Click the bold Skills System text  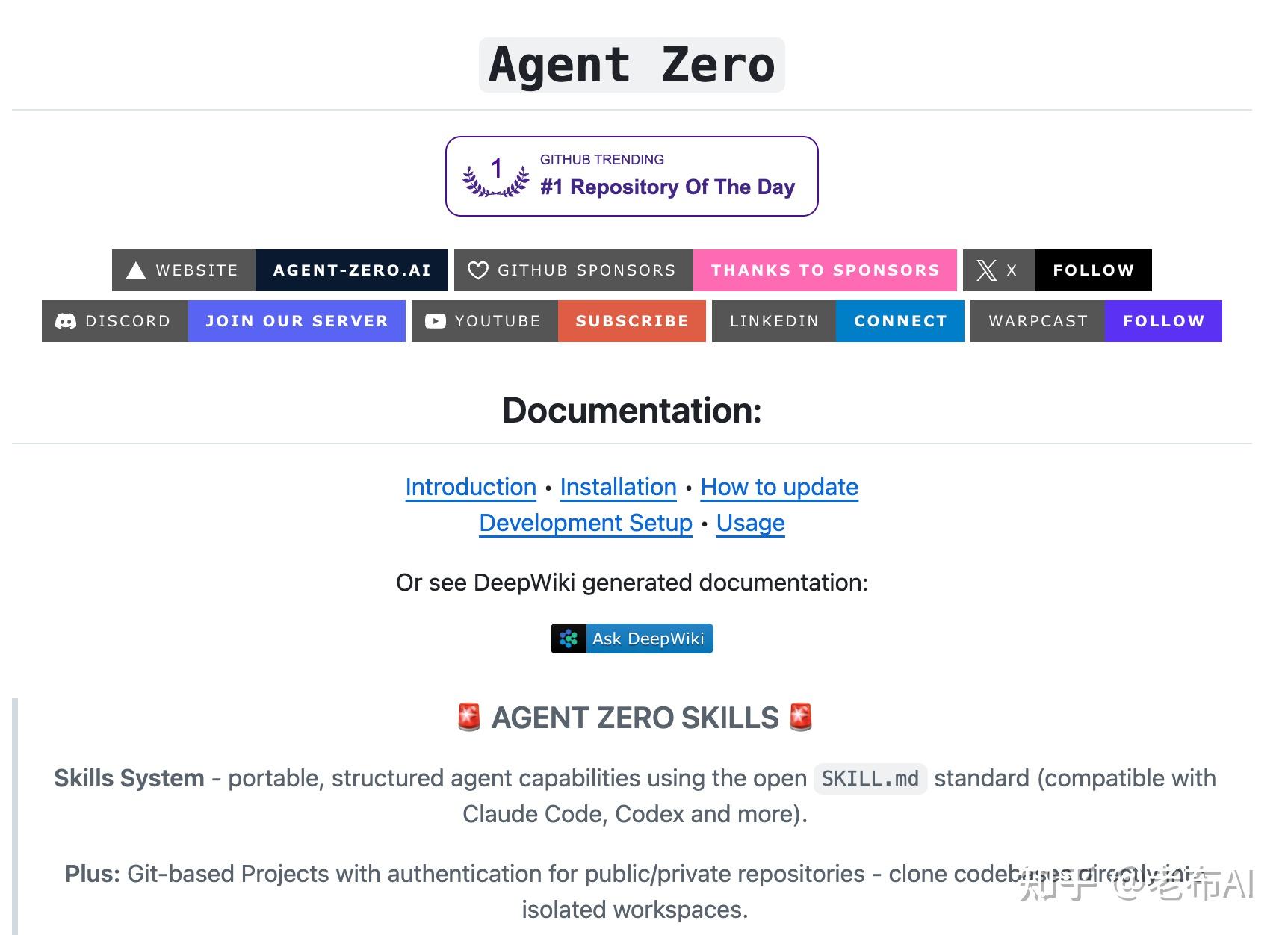(129, 778)
